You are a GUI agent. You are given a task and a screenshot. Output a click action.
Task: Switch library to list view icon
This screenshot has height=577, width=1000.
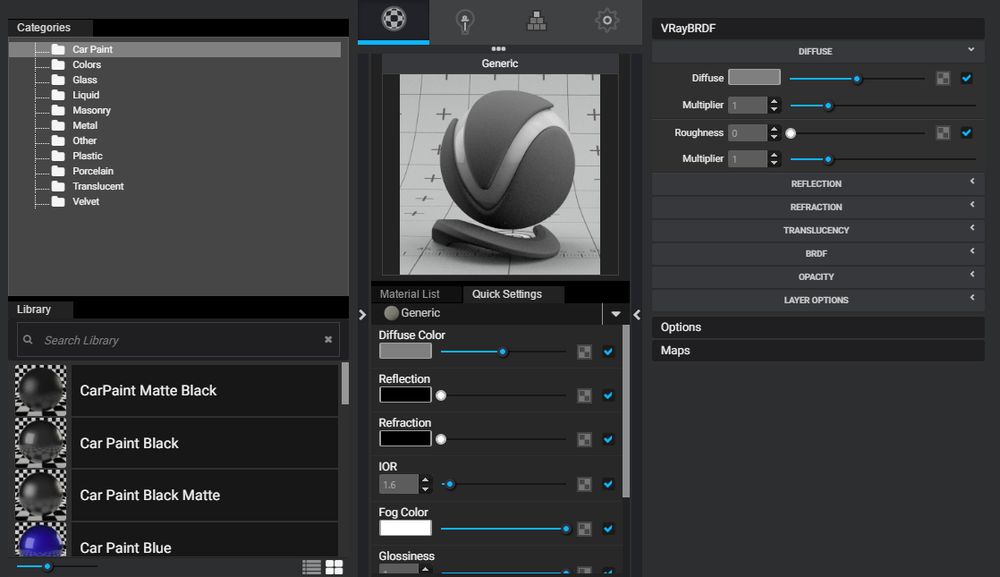(x=312, y=567)
